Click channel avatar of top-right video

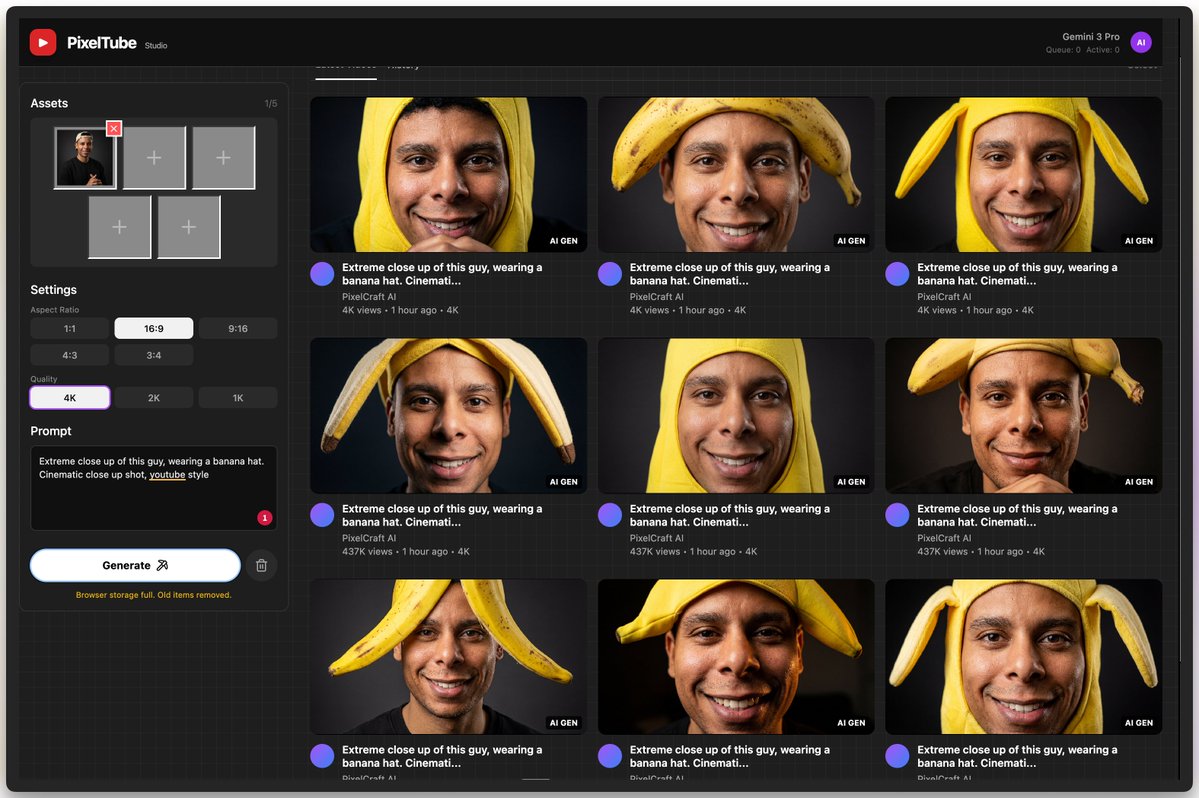tap(897, 274)
